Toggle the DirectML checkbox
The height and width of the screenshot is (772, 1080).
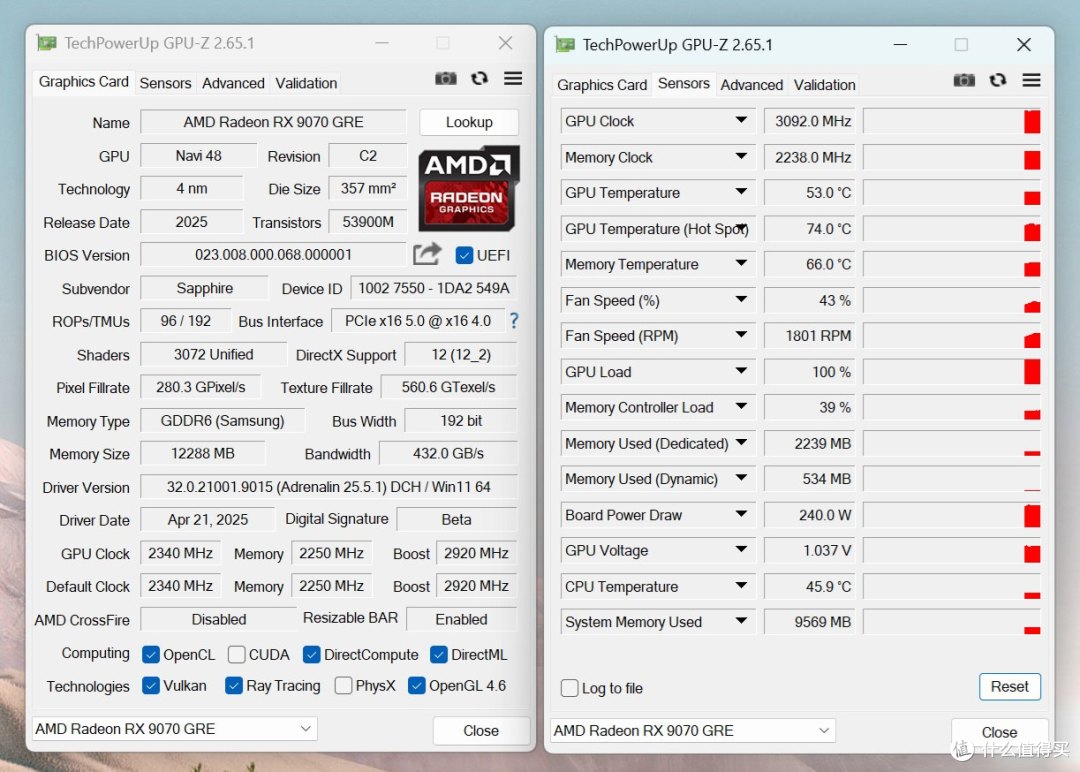[x=439, y=654]
